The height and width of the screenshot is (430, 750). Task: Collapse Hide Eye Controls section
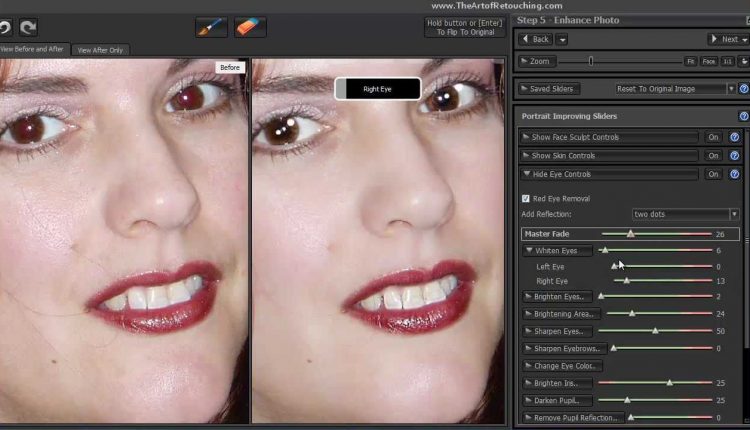point(608,174)
